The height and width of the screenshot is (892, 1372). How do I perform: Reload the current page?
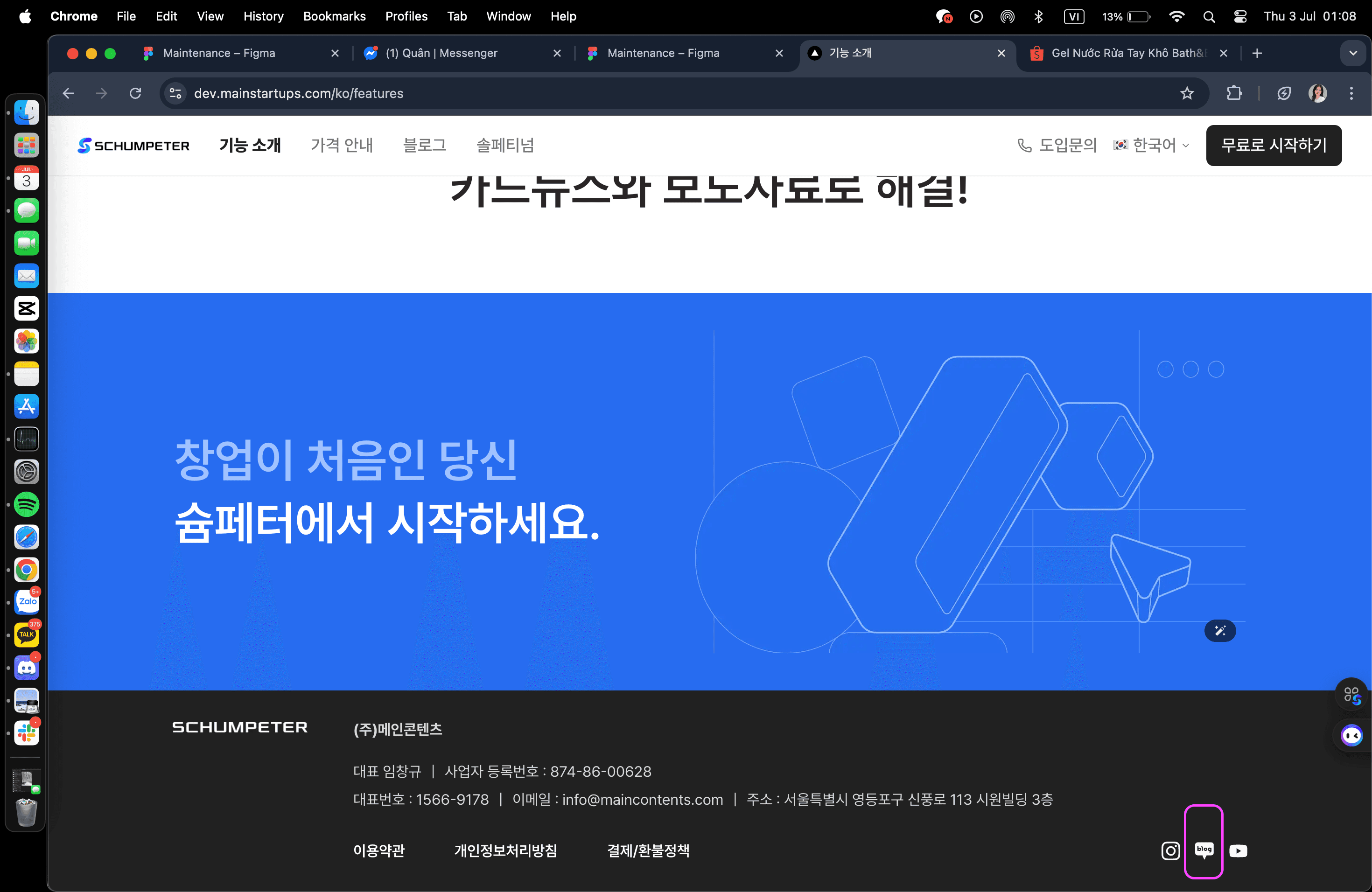(x=135, y=93)
